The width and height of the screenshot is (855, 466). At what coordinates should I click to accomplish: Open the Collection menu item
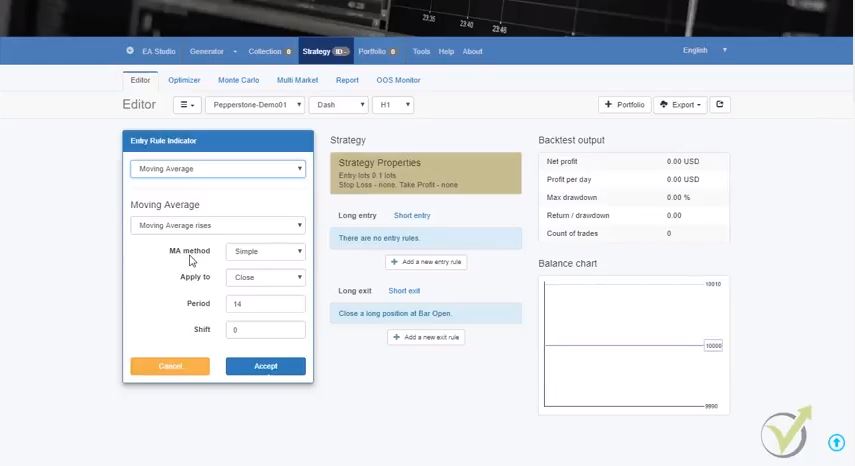tap(270, 51)
